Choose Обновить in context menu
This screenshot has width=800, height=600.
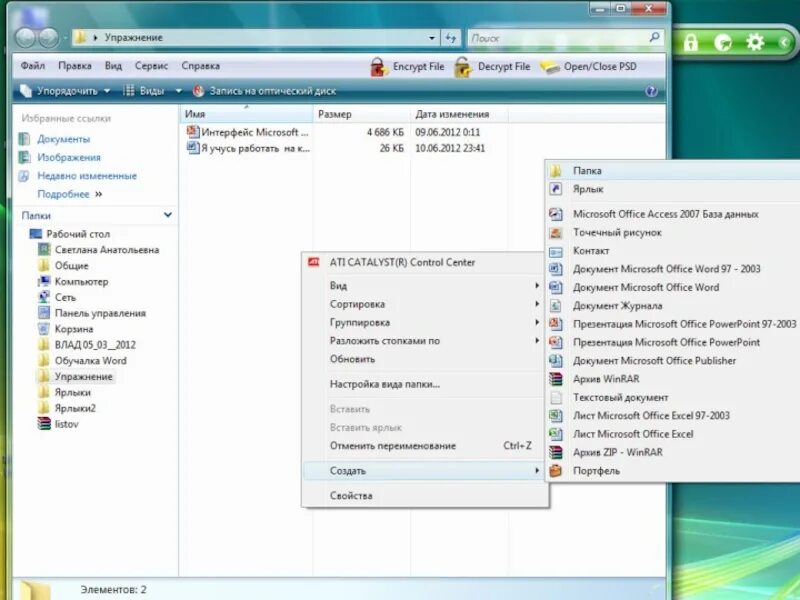pos(425,359)
